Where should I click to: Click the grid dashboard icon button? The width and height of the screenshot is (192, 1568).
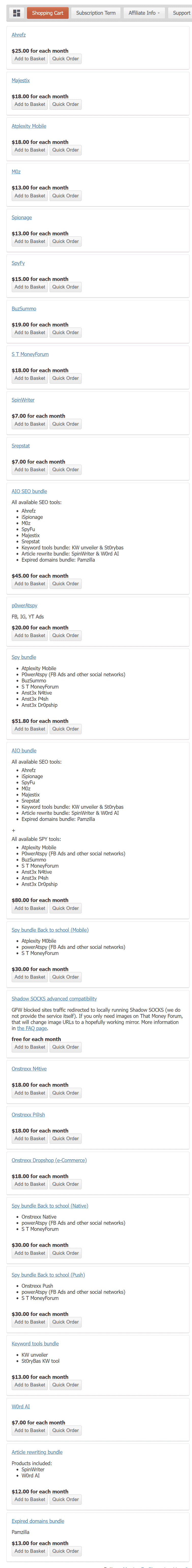click(17, 13)
